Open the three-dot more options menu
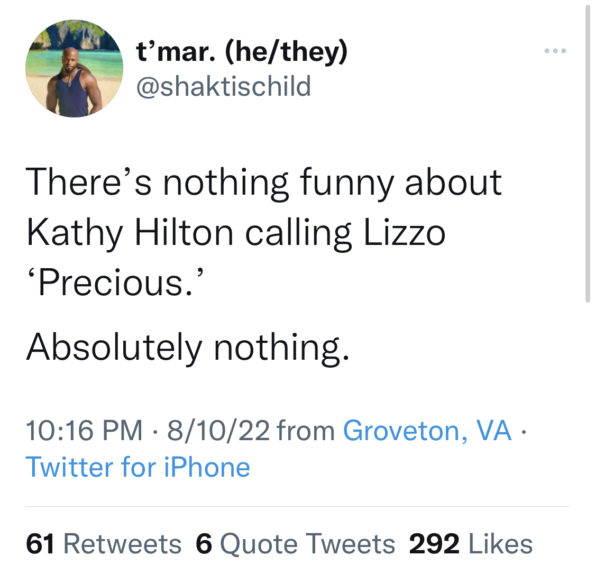 [x=555, y=50]
